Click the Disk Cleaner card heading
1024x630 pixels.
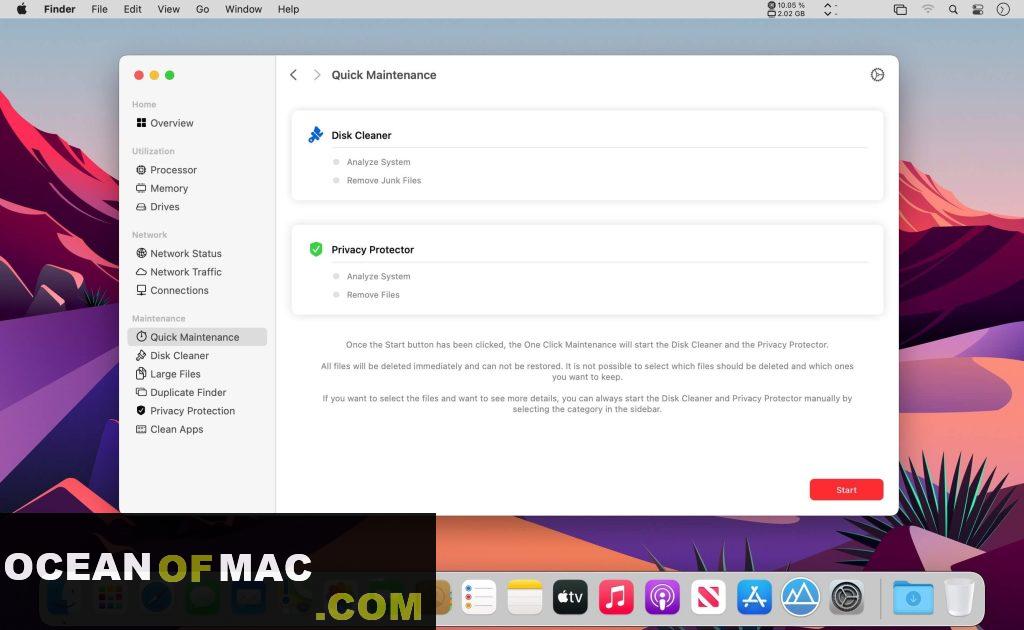tap(361, 135)
